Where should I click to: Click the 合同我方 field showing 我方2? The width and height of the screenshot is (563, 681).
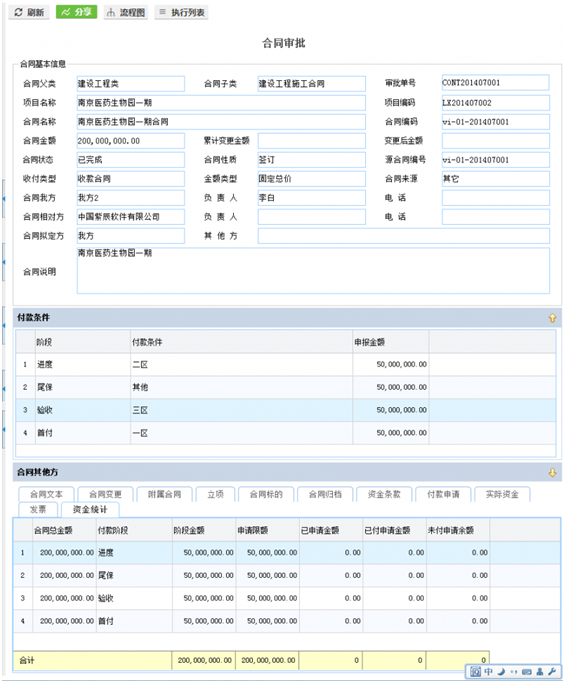[x=131, y=198]
